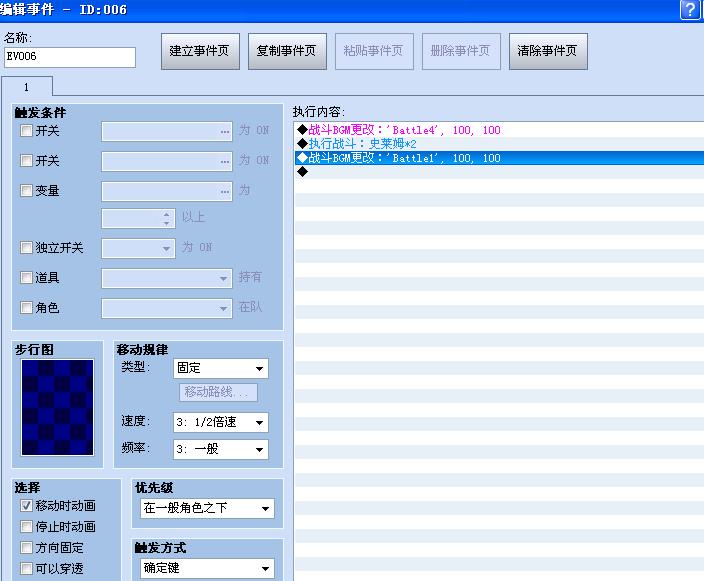
Task: Click the 清除事件页 button
Action: [x=548, y=51]
